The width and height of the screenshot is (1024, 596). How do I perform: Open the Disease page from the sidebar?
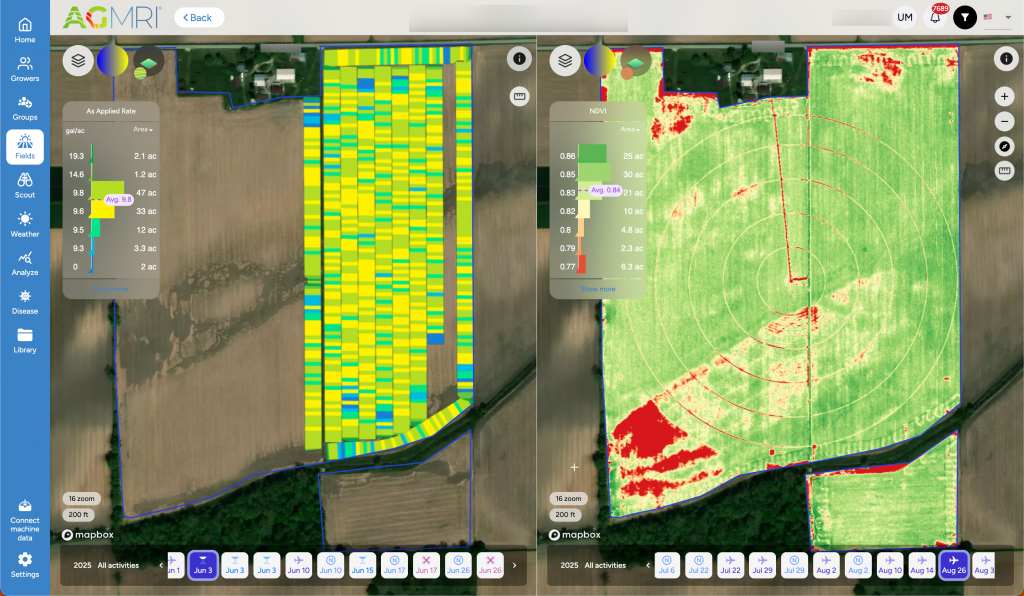[x=25, y=301]
